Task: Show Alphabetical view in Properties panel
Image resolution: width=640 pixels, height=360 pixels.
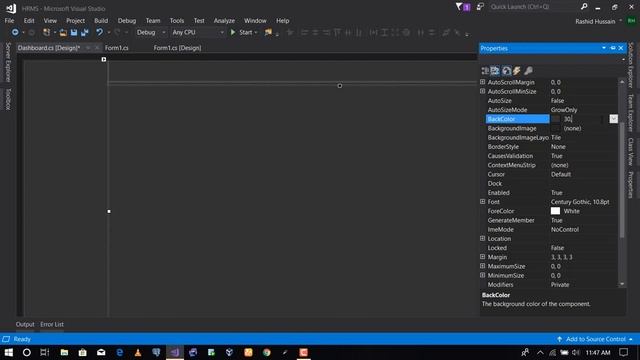Action: pos(495,71)
